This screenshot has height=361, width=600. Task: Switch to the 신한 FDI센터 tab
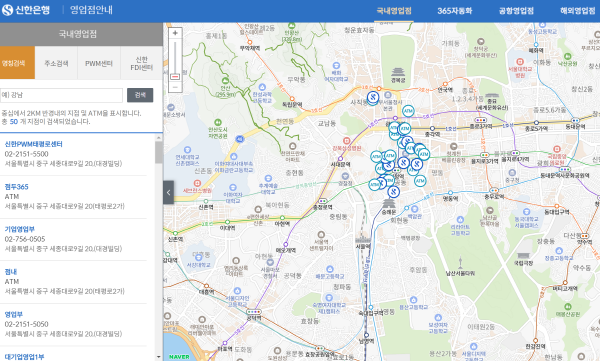point(142,63)
